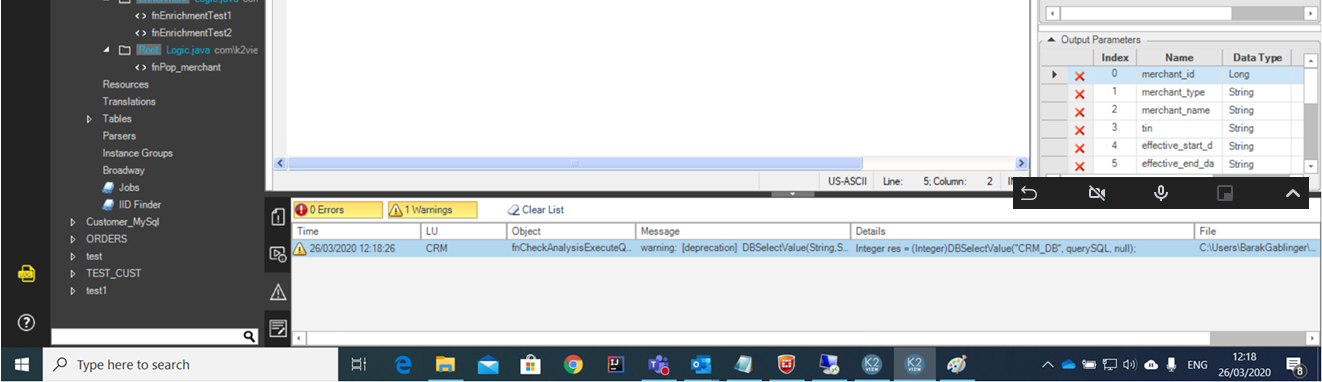Screen dimensions: 1322x382
Task: Expand the TEST_CUST tree node
Action: pos(73,273)
